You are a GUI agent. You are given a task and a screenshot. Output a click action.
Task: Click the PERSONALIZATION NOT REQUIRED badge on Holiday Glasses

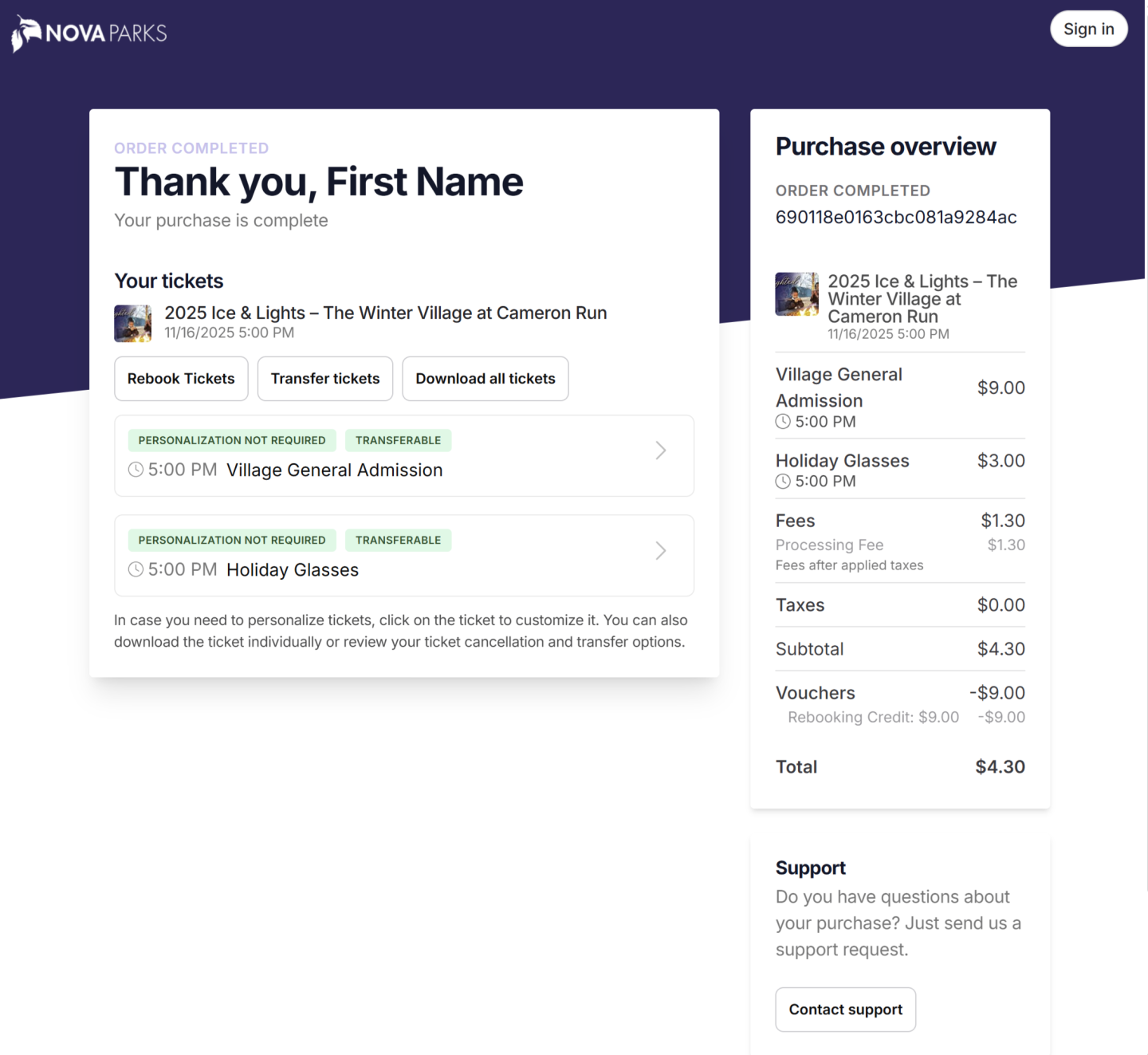pos(231,540)
